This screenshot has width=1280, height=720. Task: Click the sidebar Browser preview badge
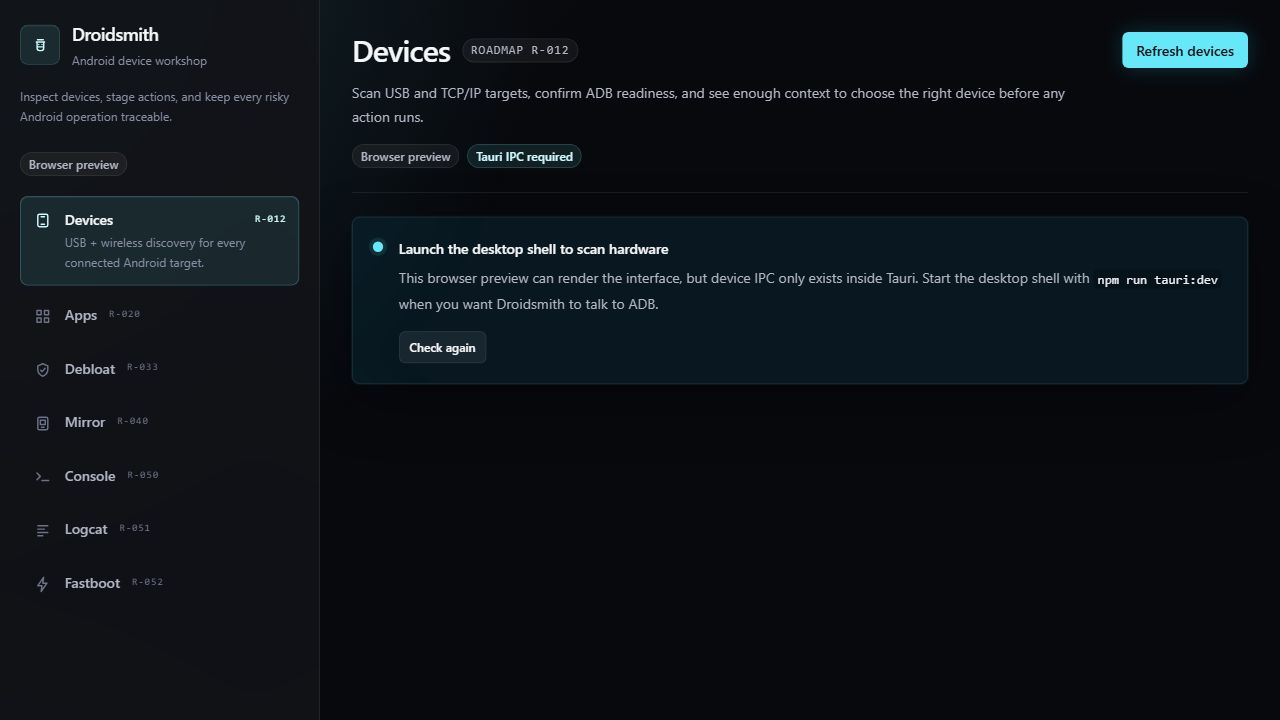(73, 164)
